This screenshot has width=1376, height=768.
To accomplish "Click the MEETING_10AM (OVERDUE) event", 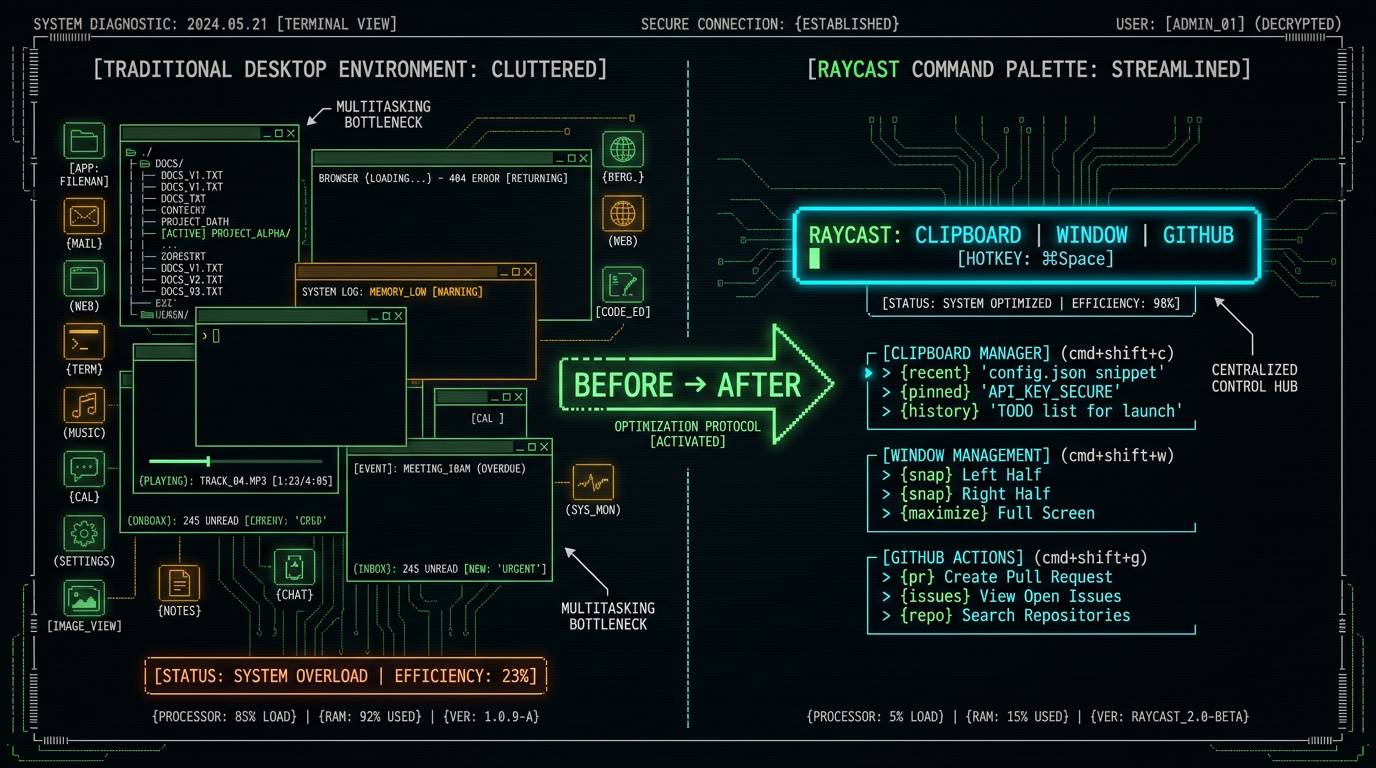I will 439,468.
